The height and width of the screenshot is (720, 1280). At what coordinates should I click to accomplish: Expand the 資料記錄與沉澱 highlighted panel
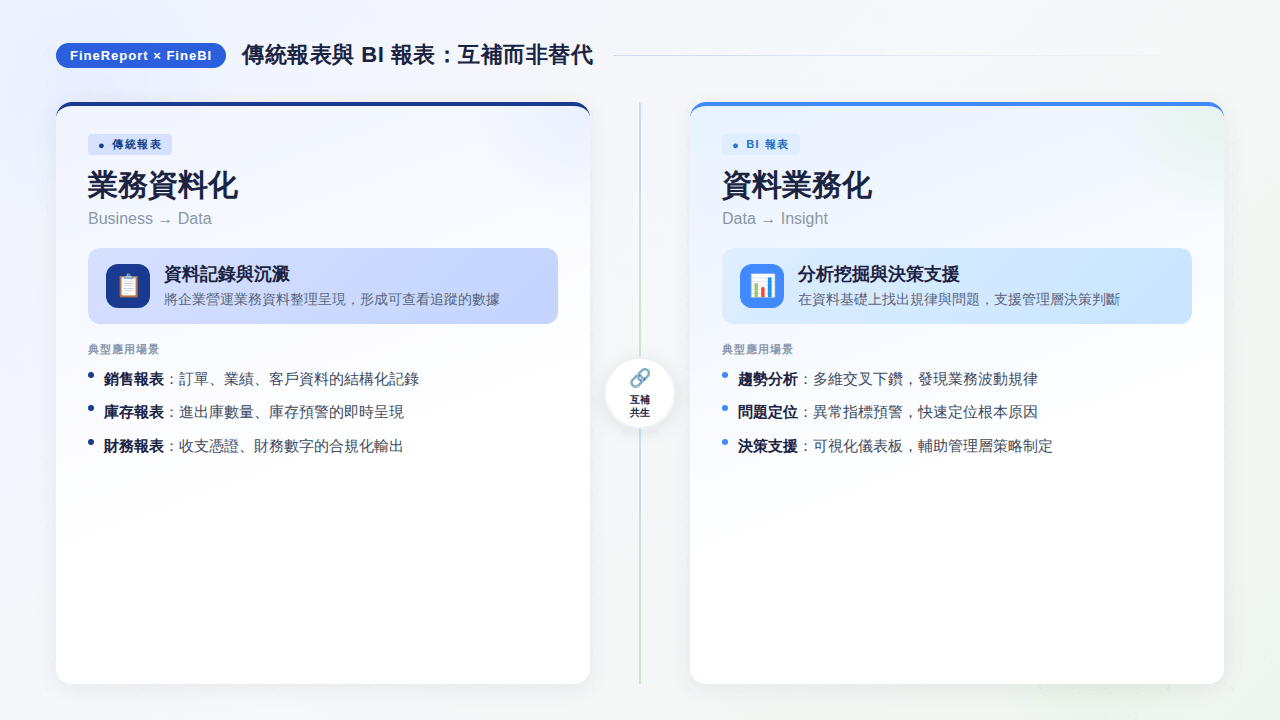point(322,286)
